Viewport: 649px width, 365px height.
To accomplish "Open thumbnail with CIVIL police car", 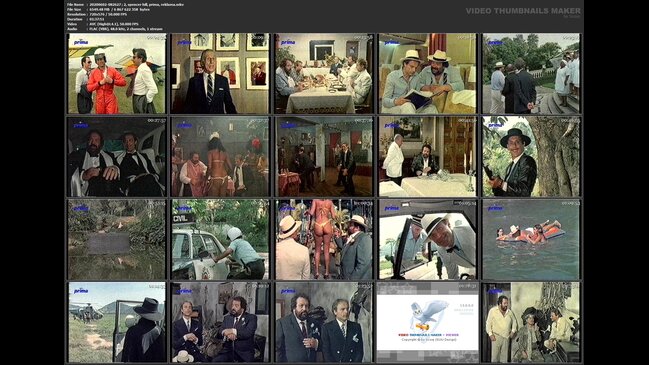I will tap(220, 240).
